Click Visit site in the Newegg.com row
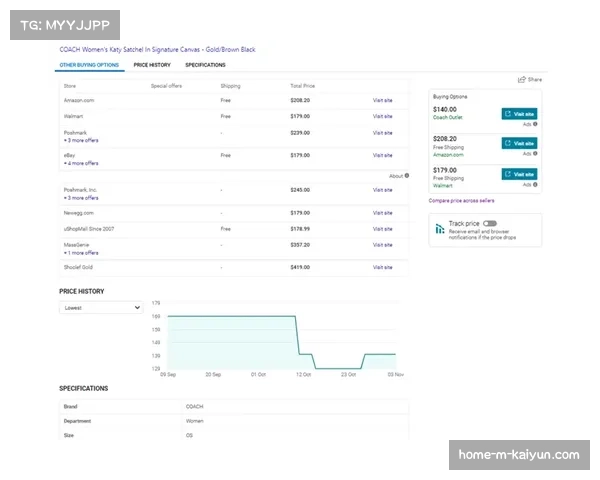 (x=383, y=213)
